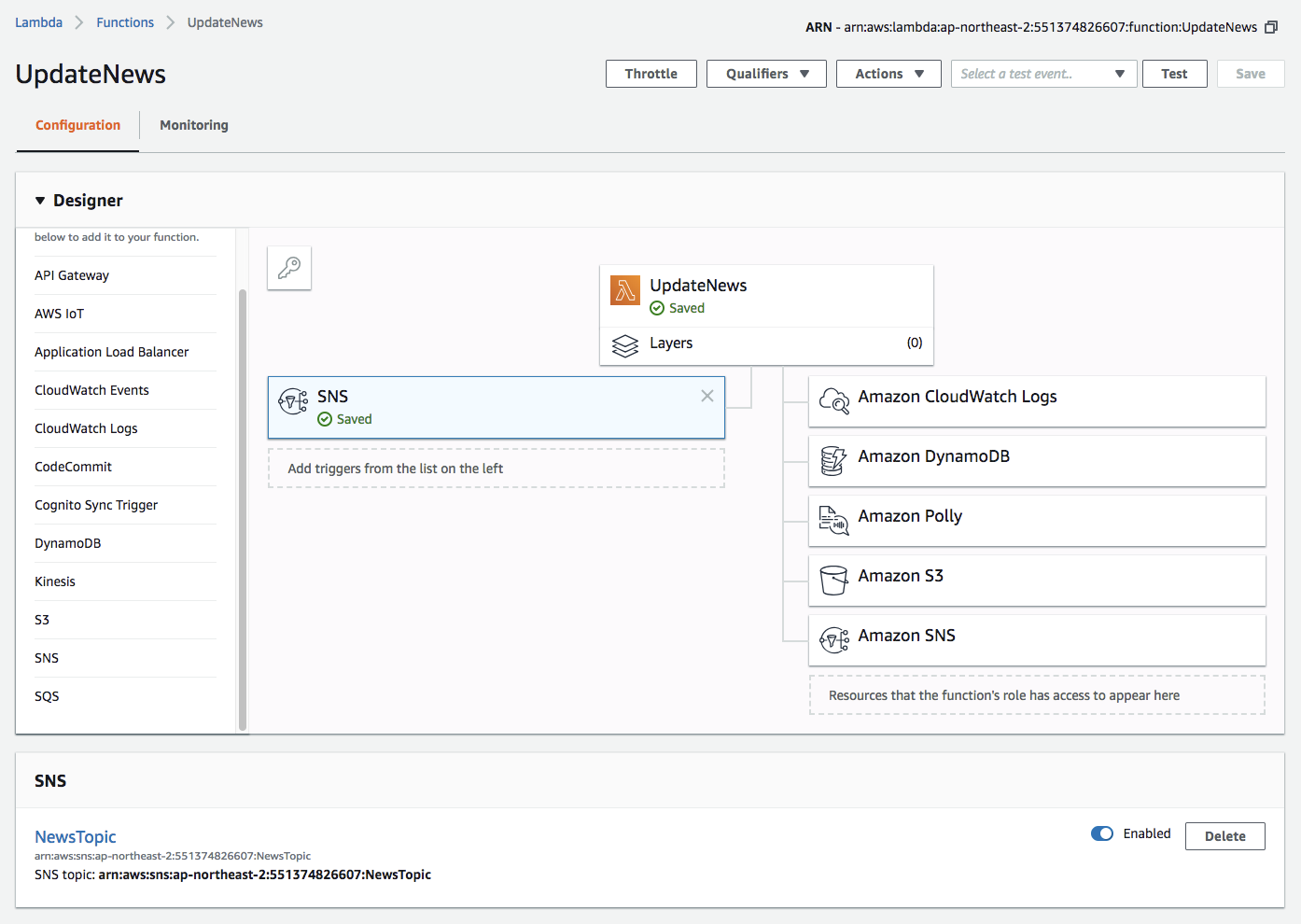The width and height of the screenshot is (1301, 924).
Task: Click the Saved check icon under SNS trigger
Action: click(x=325, y=419)
